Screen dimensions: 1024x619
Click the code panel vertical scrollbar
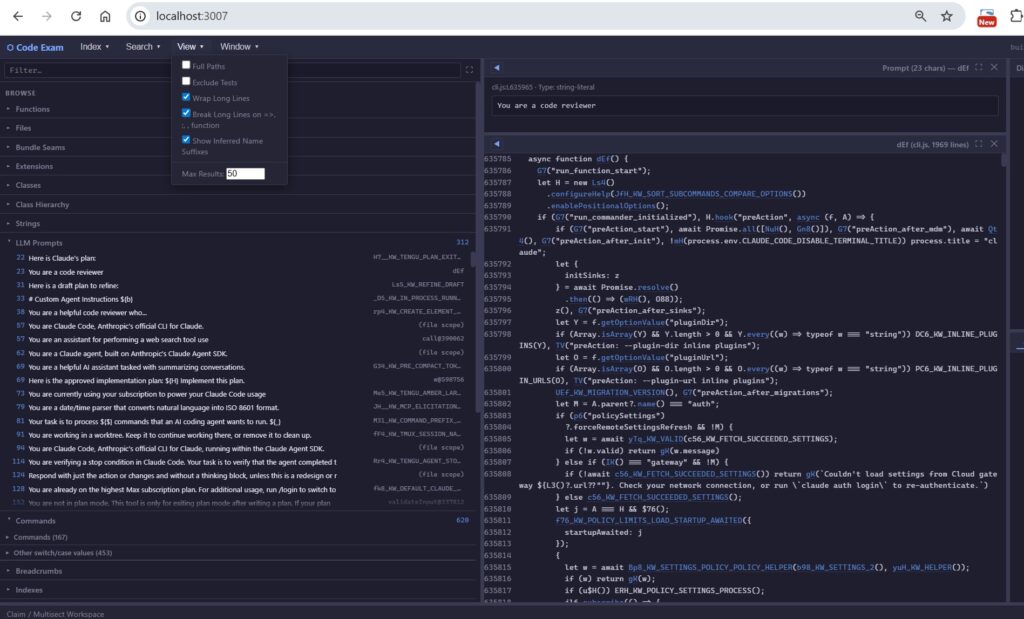pos(1004,160)
